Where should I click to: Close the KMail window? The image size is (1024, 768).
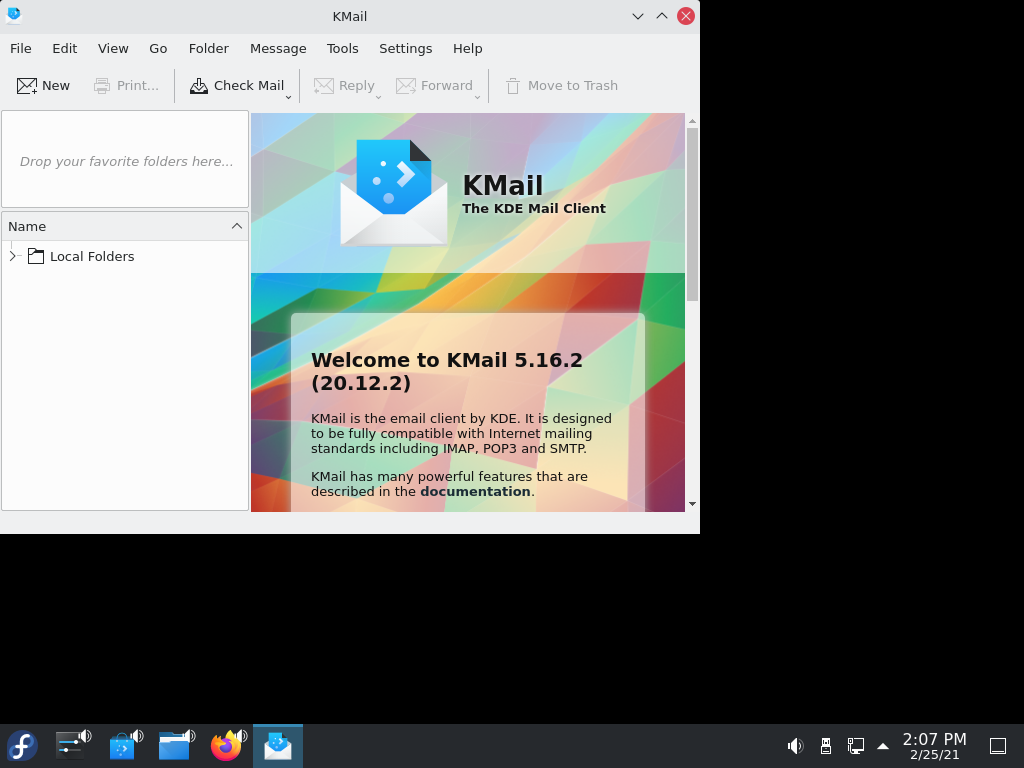(686, 16)
